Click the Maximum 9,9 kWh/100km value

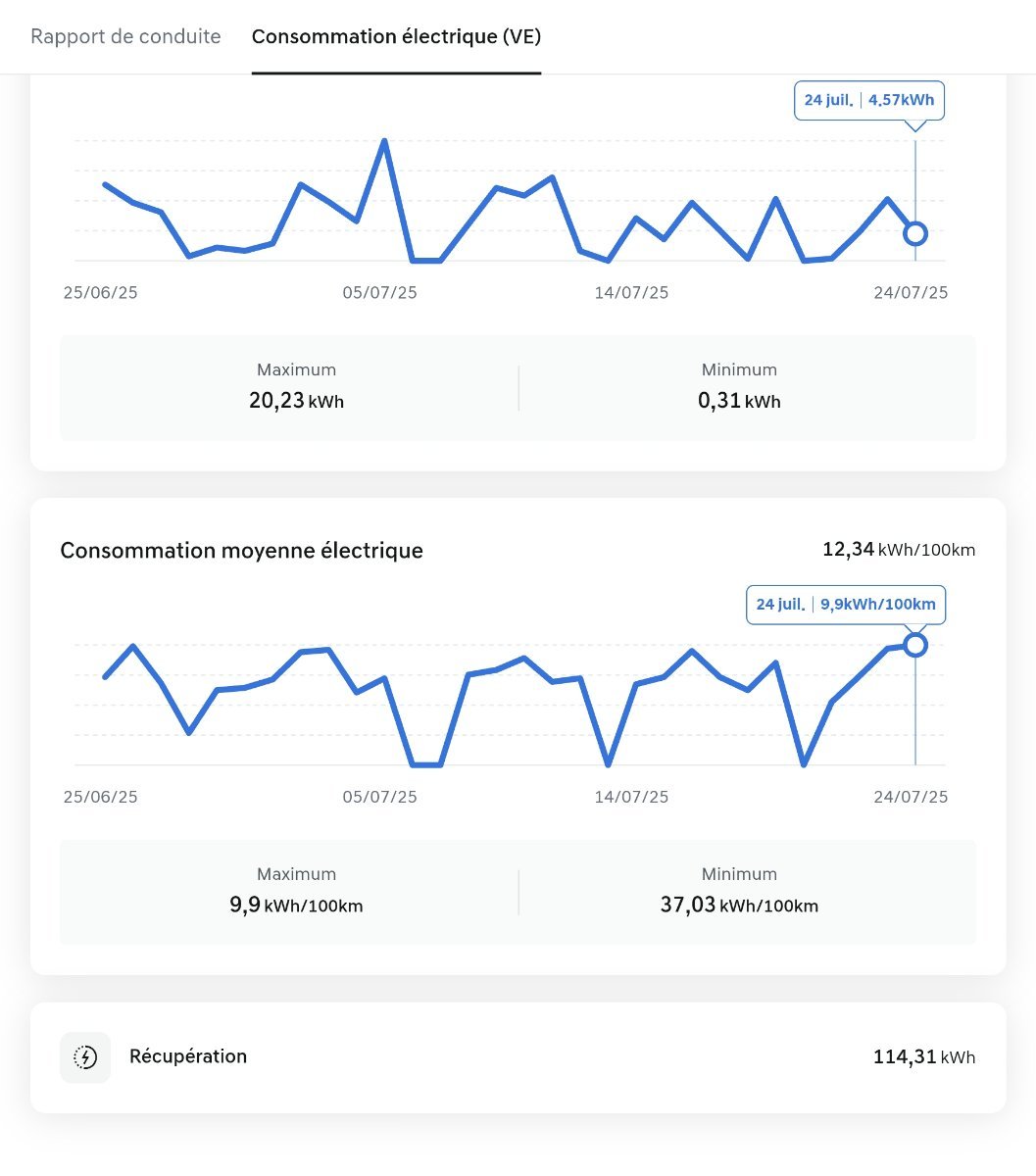(x=296, y=905)
